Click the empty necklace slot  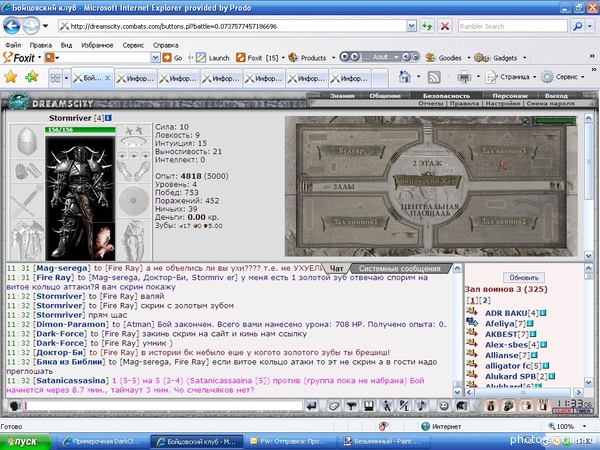point(134,142)
